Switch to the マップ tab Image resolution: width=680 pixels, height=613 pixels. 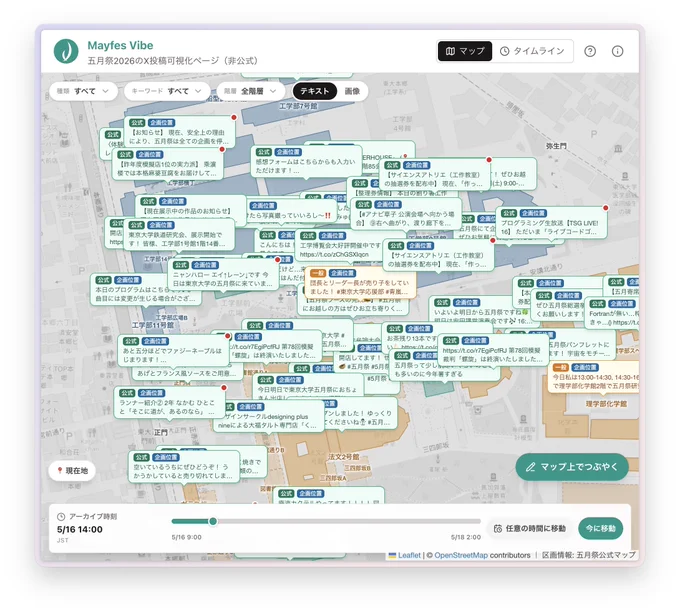pos(464,51)
